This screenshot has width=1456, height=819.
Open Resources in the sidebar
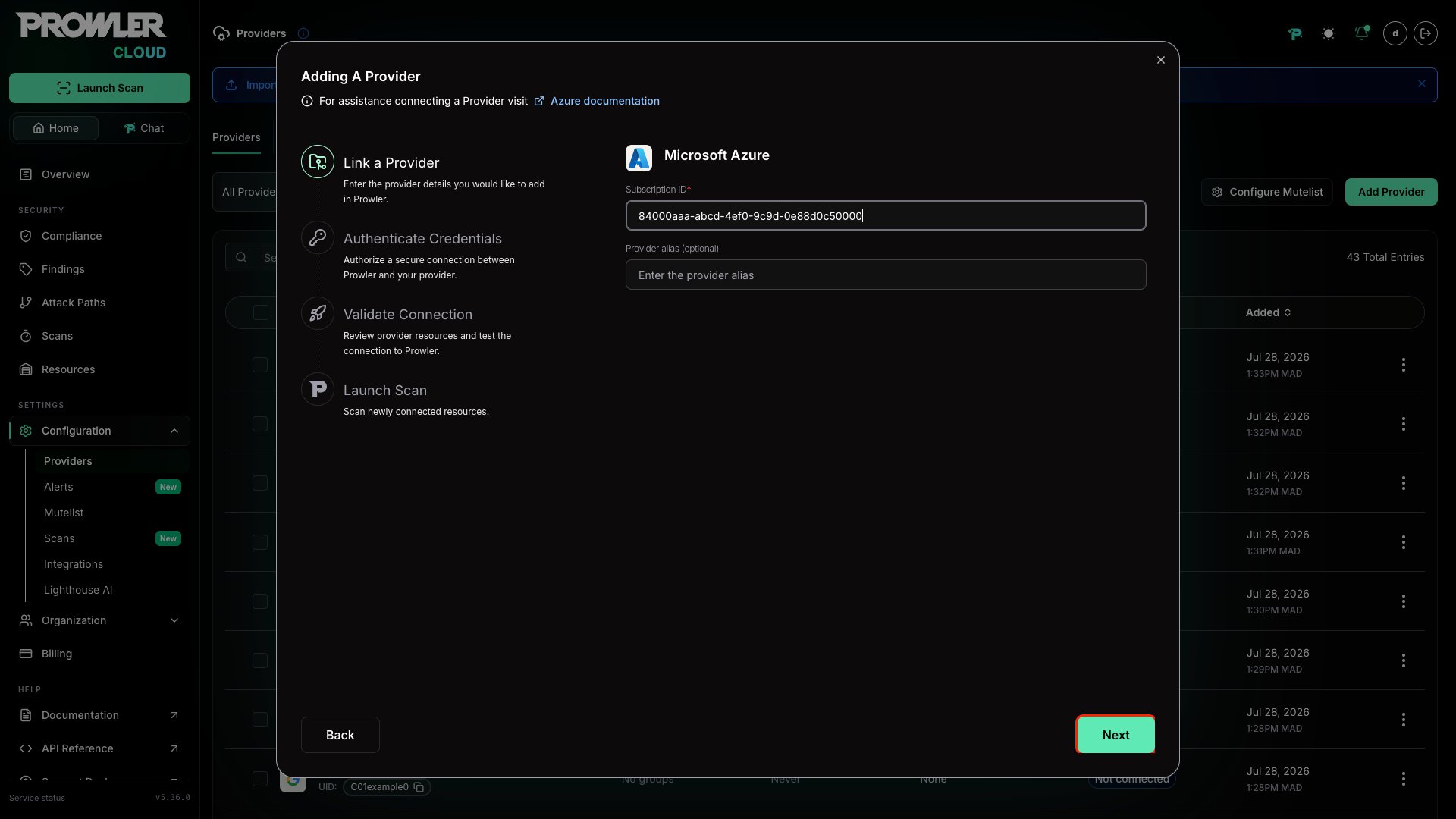point(68,369)
